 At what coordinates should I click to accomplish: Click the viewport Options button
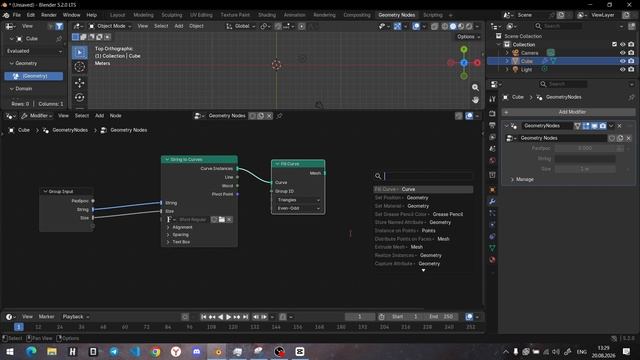468,37
